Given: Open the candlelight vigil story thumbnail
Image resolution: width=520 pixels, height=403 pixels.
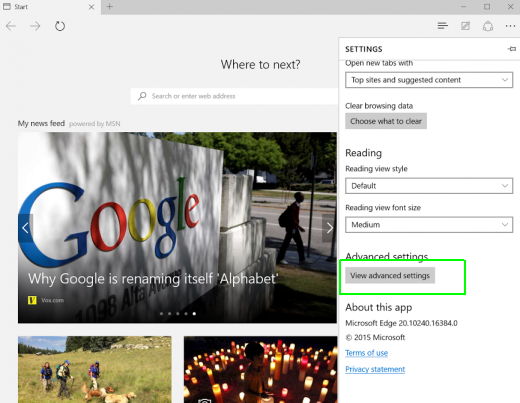Looking at the screenshot, I should click(x=260, y=369).
